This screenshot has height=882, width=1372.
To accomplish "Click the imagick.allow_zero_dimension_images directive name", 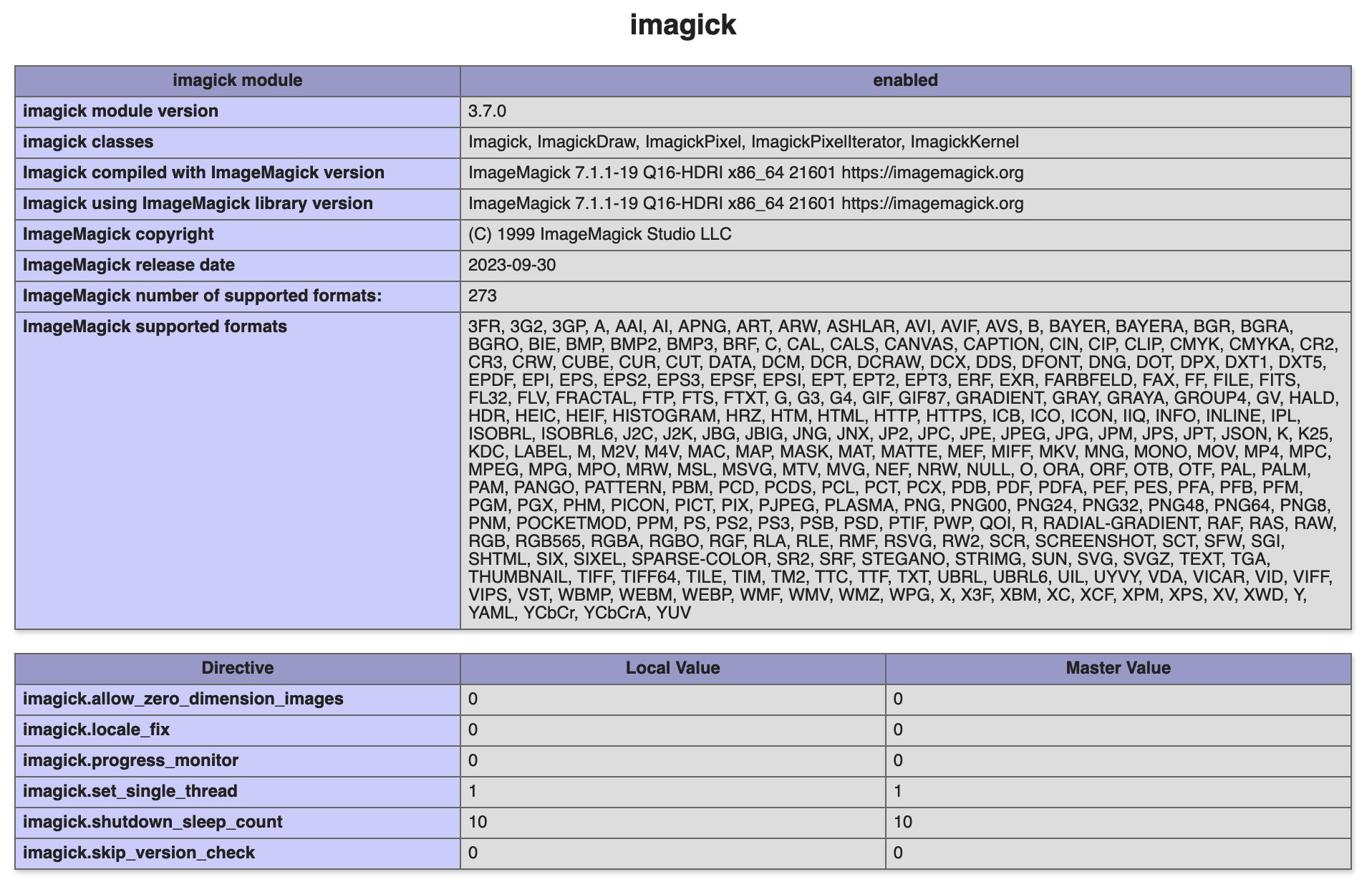I will pos(183,699).
